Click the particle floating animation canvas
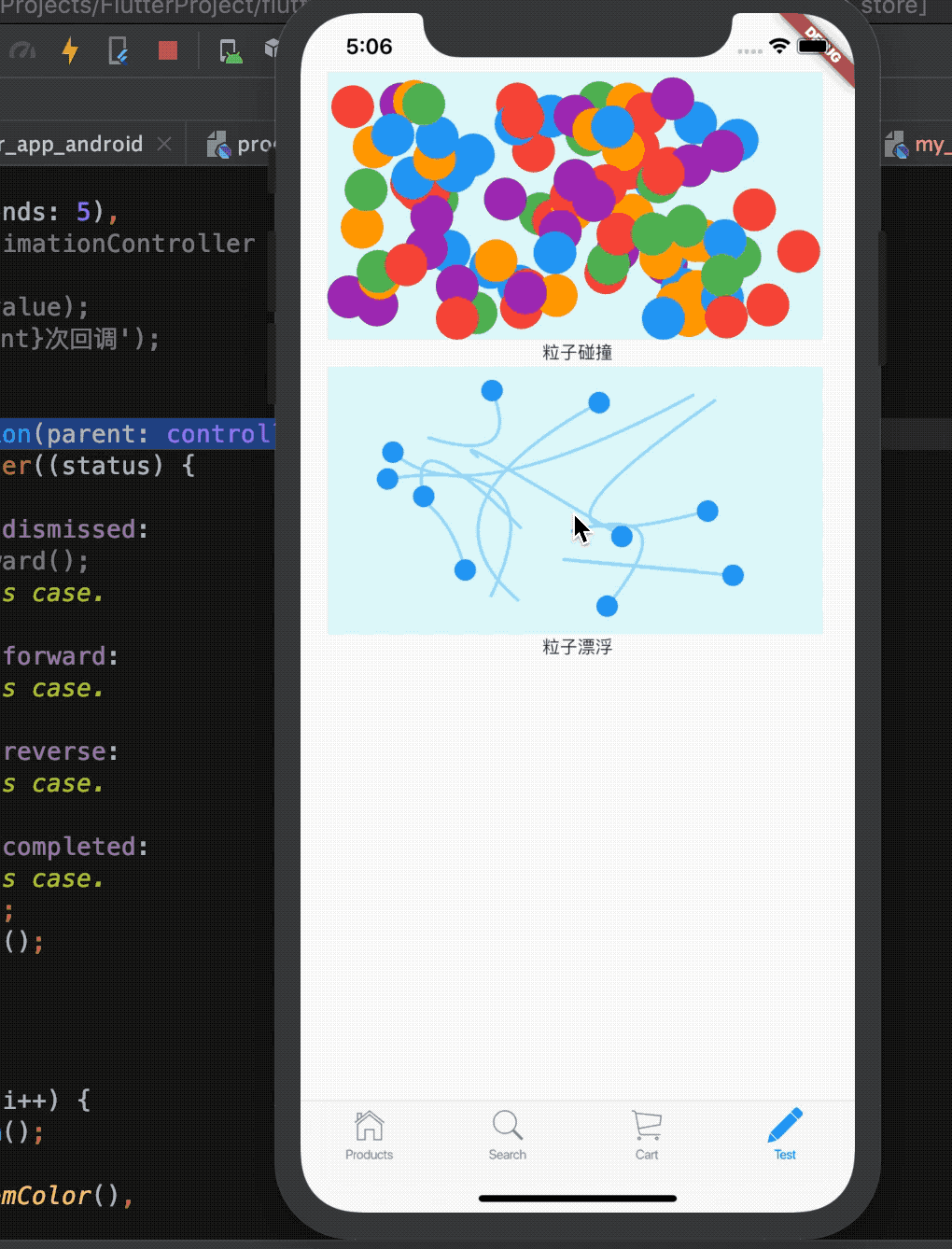The height and width of the screenshot is (1249, 952). point(575,500)
